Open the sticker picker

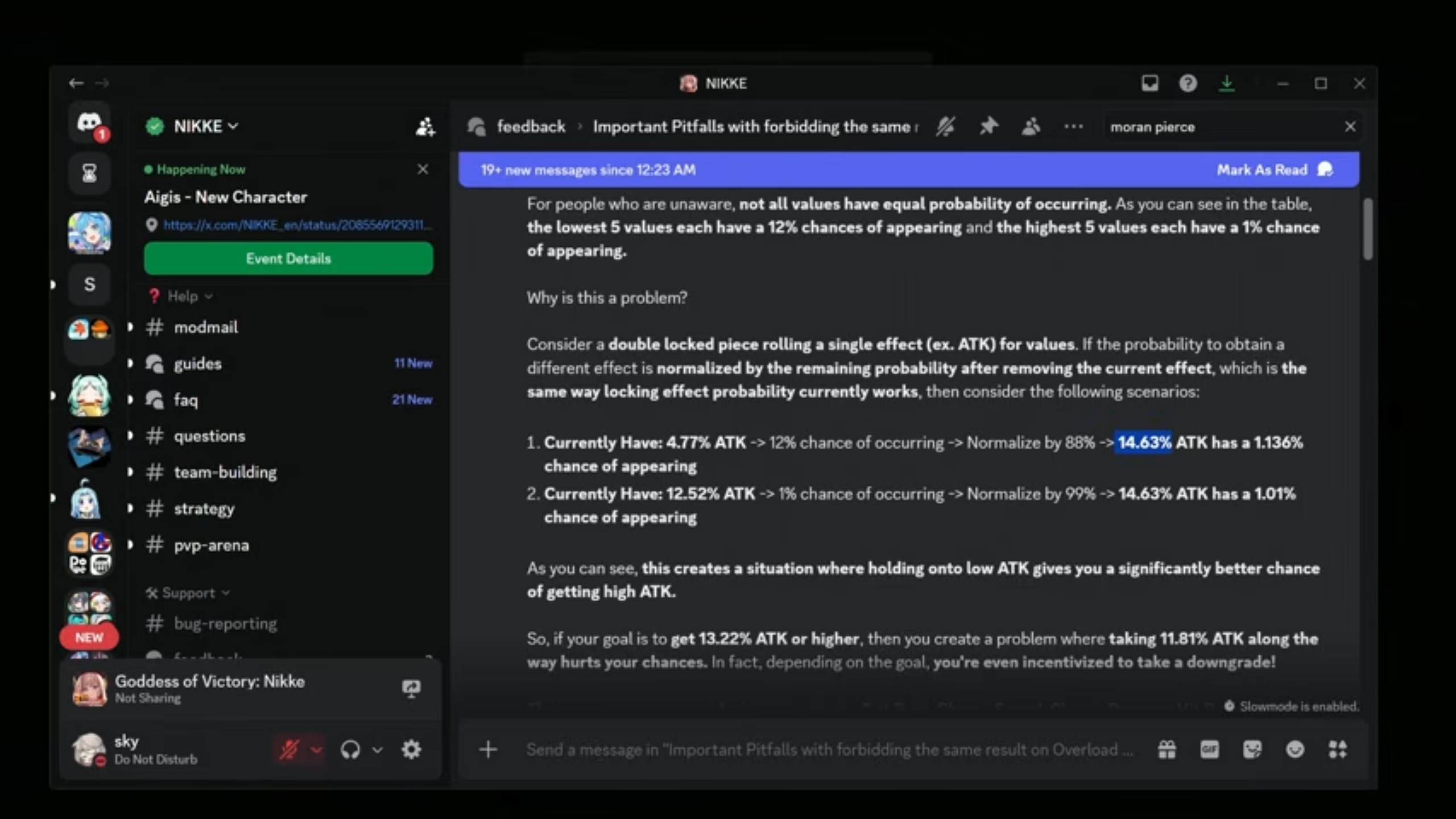point(1252,750)
